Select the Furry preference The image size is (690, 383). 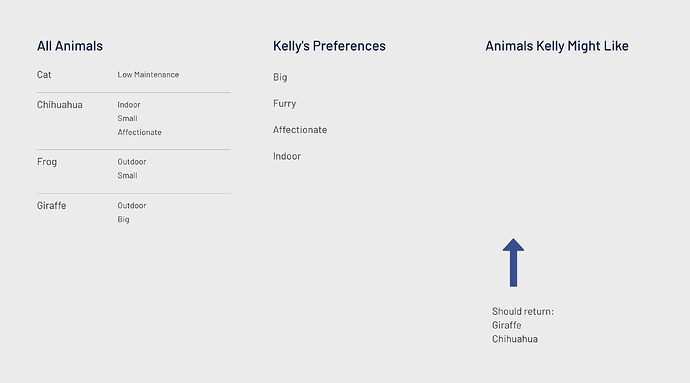coord(284,104)
